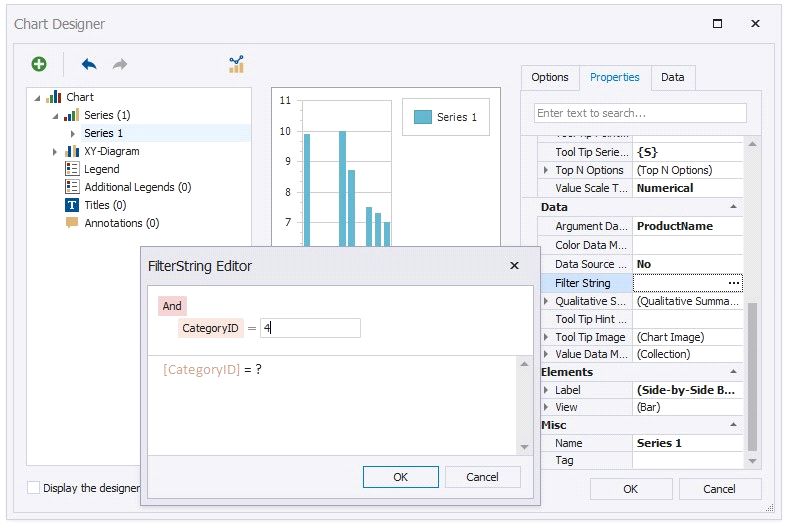Expand the Series 1 tree node
Screen dimensions: 788x528
[73, 133]
